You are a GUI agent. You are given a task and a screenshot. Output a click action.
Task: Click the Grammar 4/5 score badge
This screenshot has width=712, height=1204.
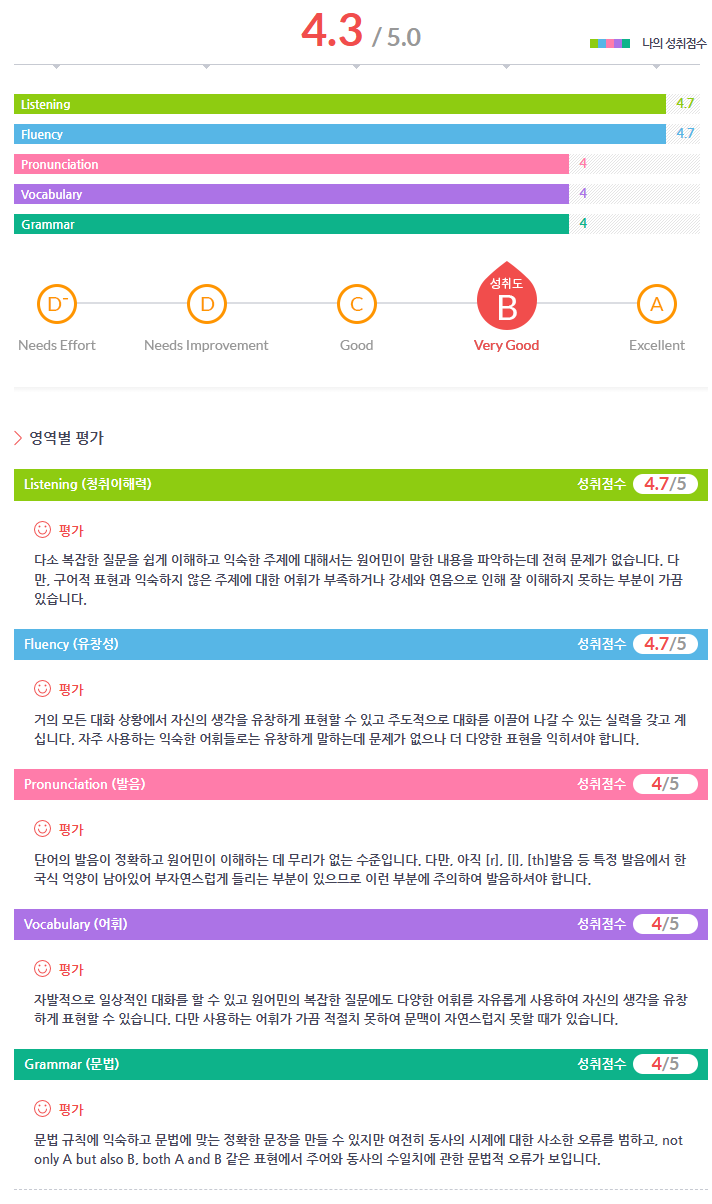[x=665, y=1064]
